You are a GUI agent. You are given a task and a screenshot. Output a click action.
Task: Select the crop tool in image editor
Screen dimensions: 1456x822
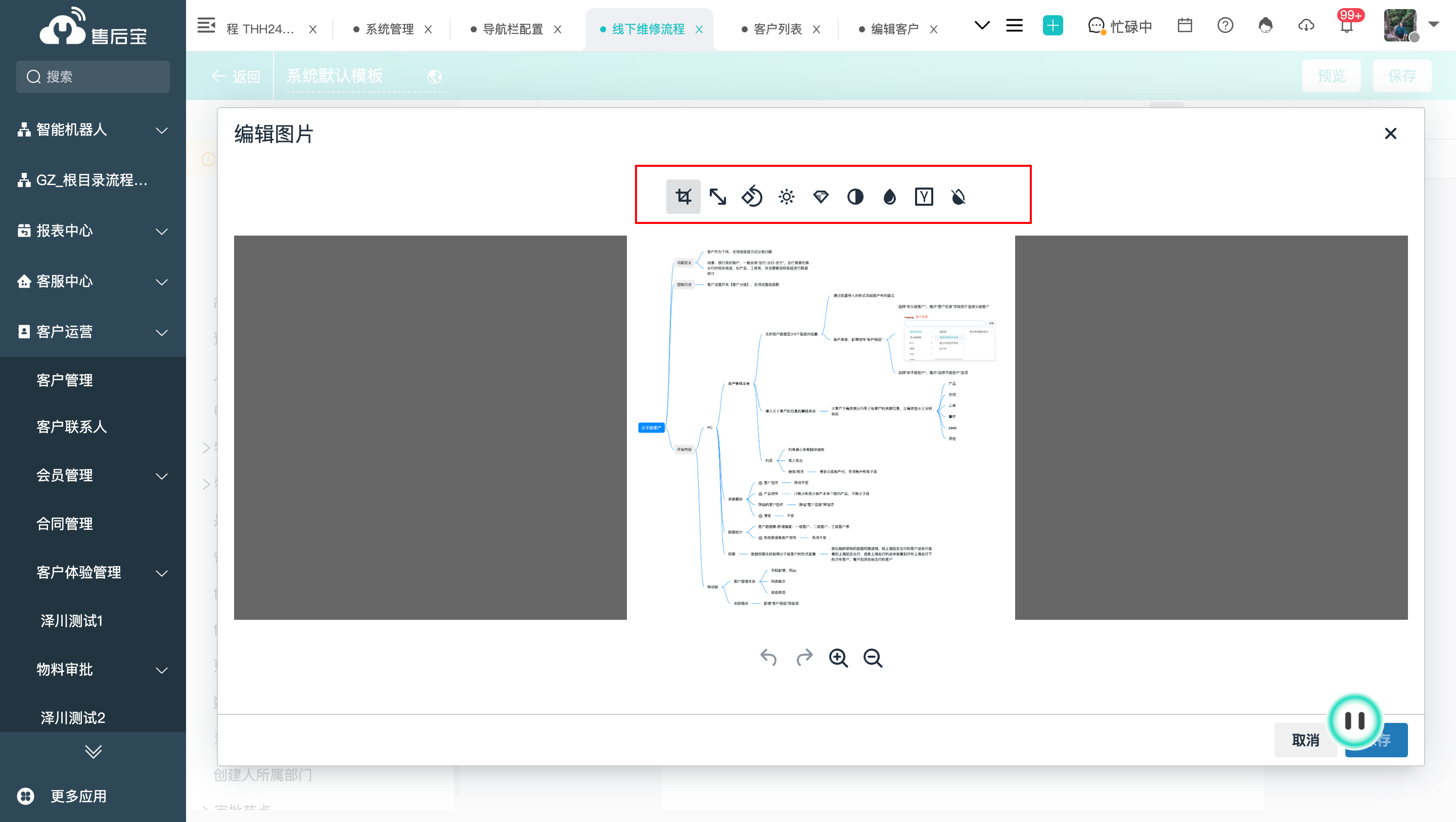click(684, 197)
